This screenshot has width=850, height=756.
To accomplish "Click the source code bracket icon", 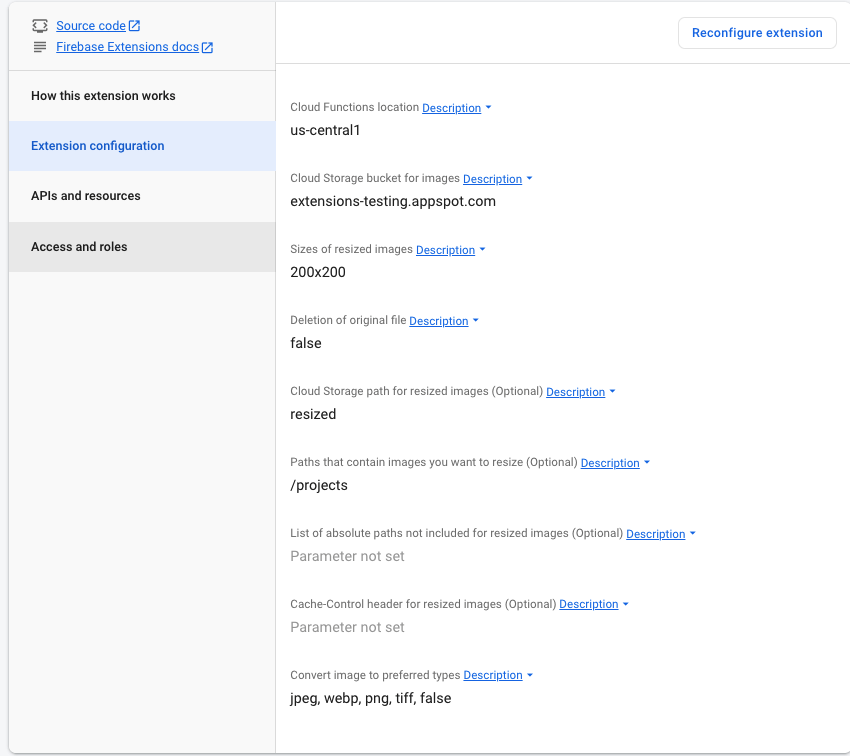I will [40, 25].
